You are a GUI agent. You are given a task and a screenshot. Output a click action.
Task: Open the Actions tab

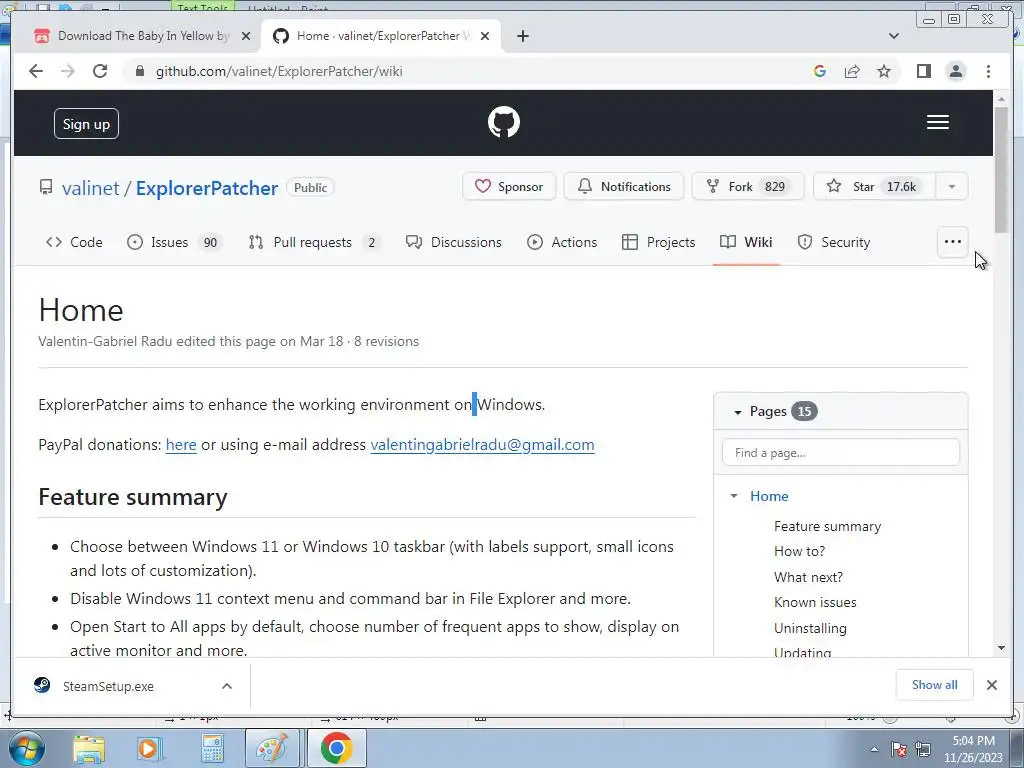tap(562, 242)
